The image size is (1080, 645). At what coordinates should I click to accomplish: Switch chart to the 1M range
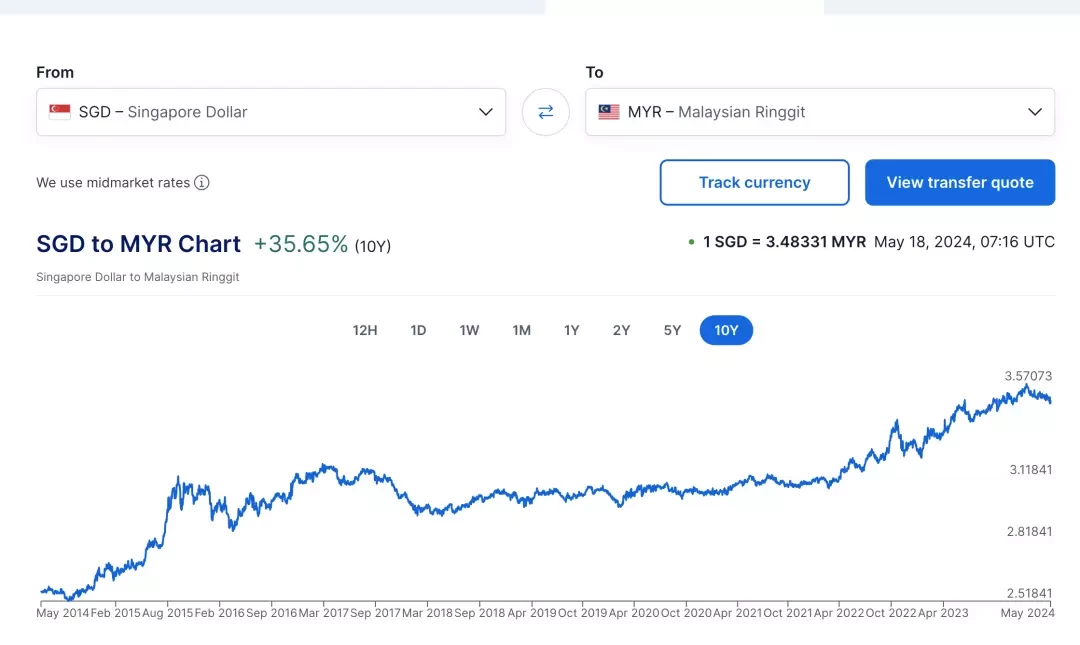coord(521,330)
